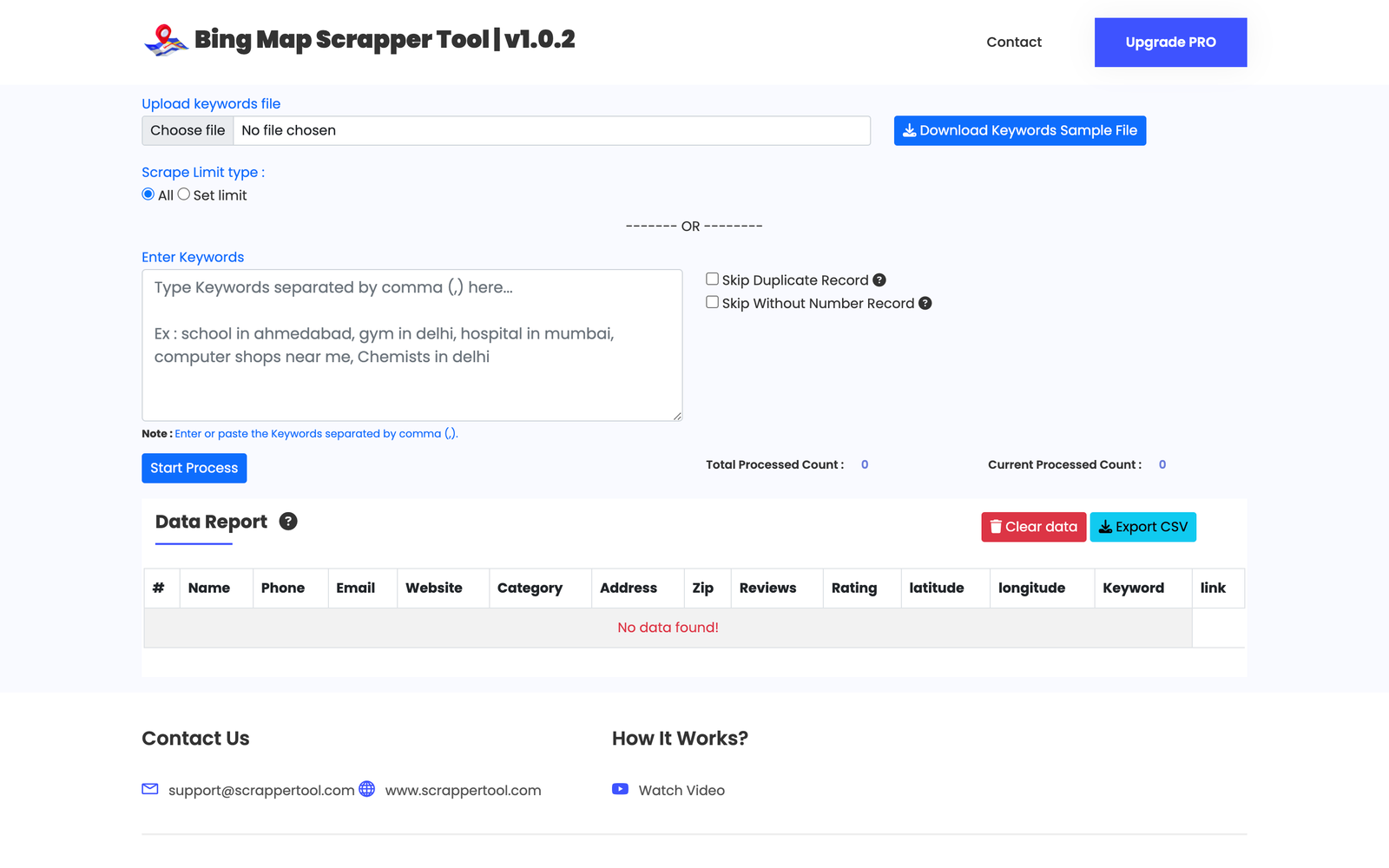
Task: Click the 'No data found!' message
Action: [668, 628]
